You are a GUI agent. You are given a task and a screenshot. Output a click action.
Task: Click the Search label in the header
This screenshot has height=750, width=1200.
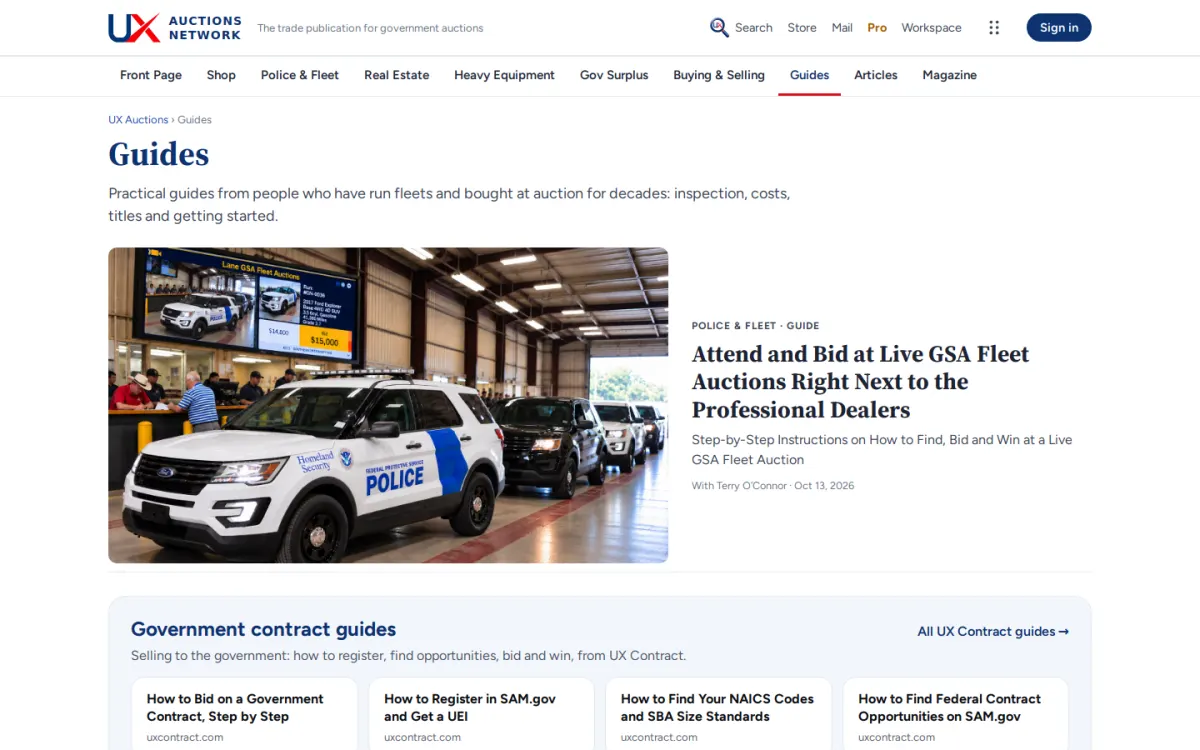click(x=754, y=28)
